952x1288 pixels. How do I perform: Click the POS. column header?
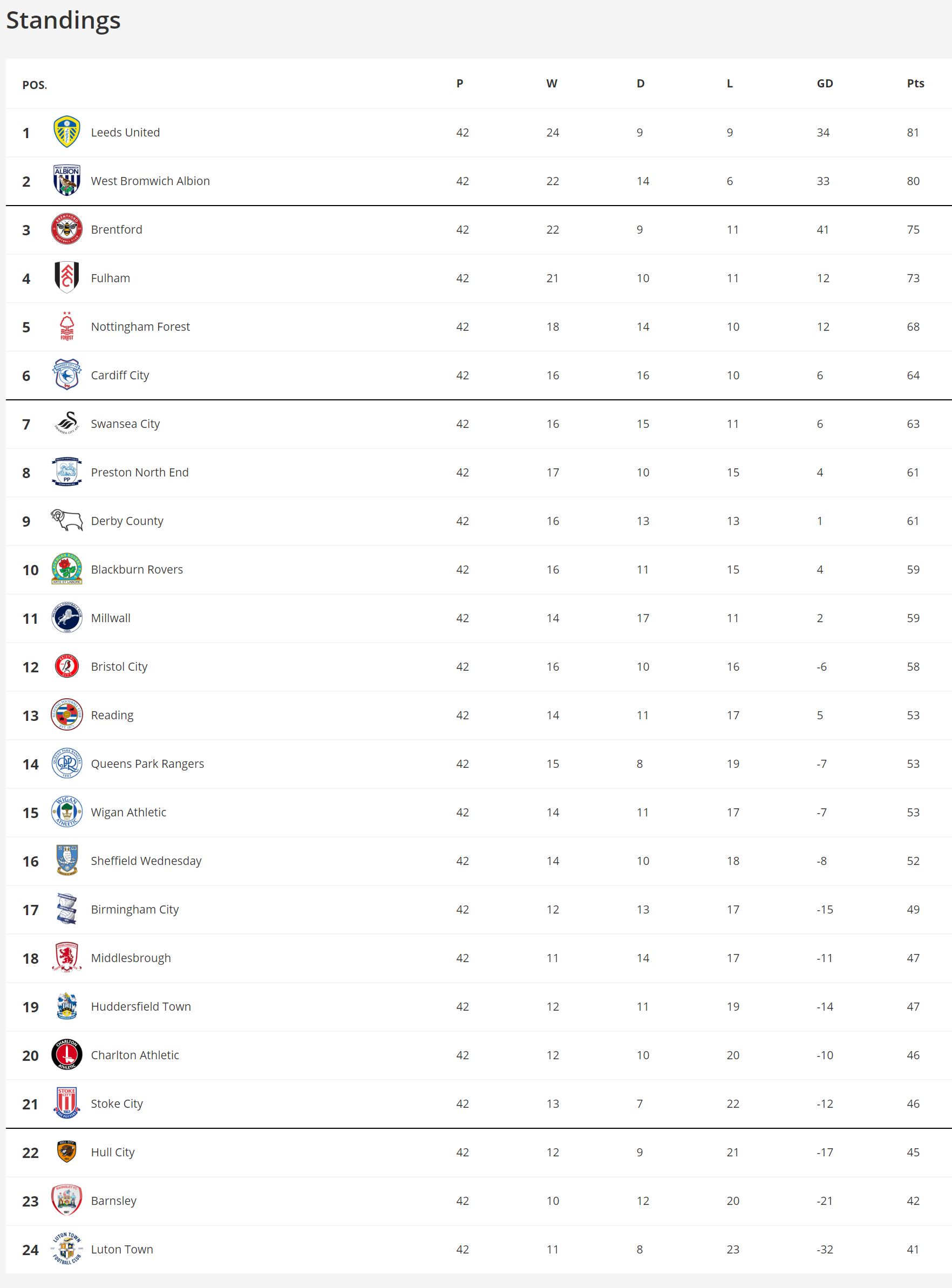[35, 85]
